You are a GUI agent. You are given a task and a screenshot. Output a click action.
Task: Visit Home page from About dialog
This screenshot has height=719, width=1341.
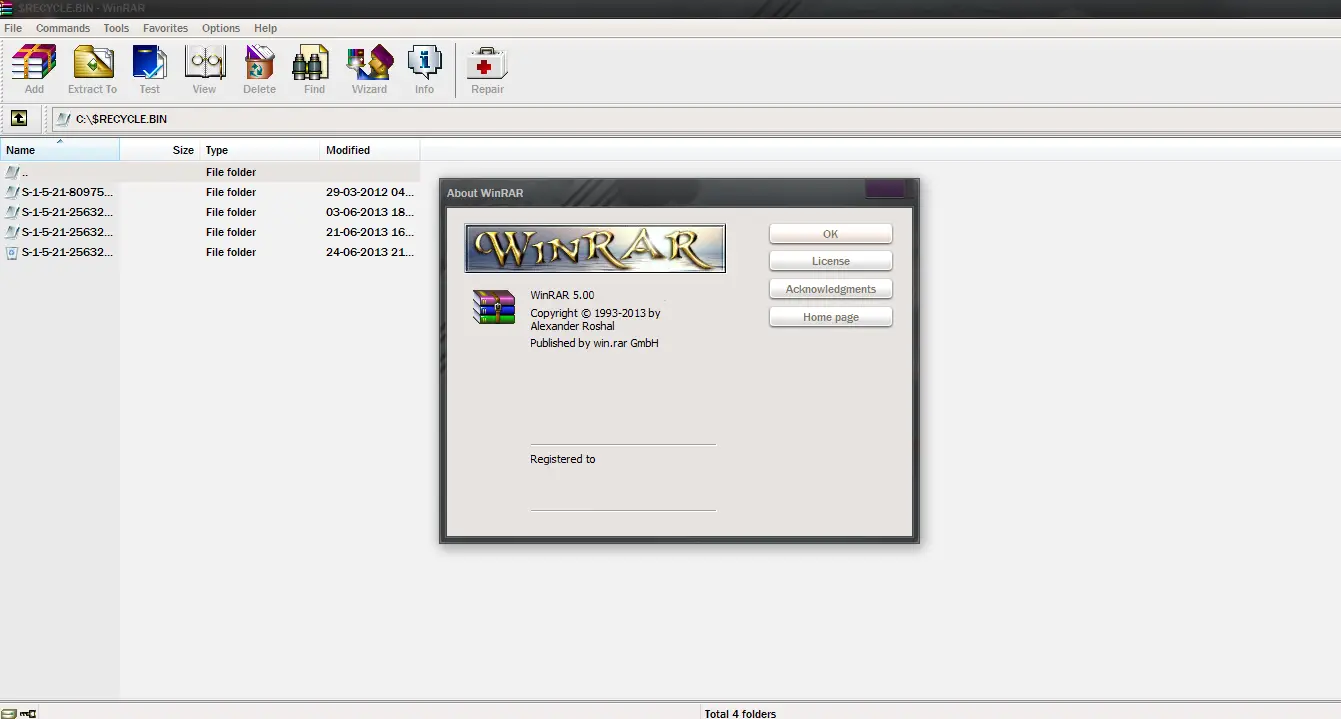[x=830, y=317]
